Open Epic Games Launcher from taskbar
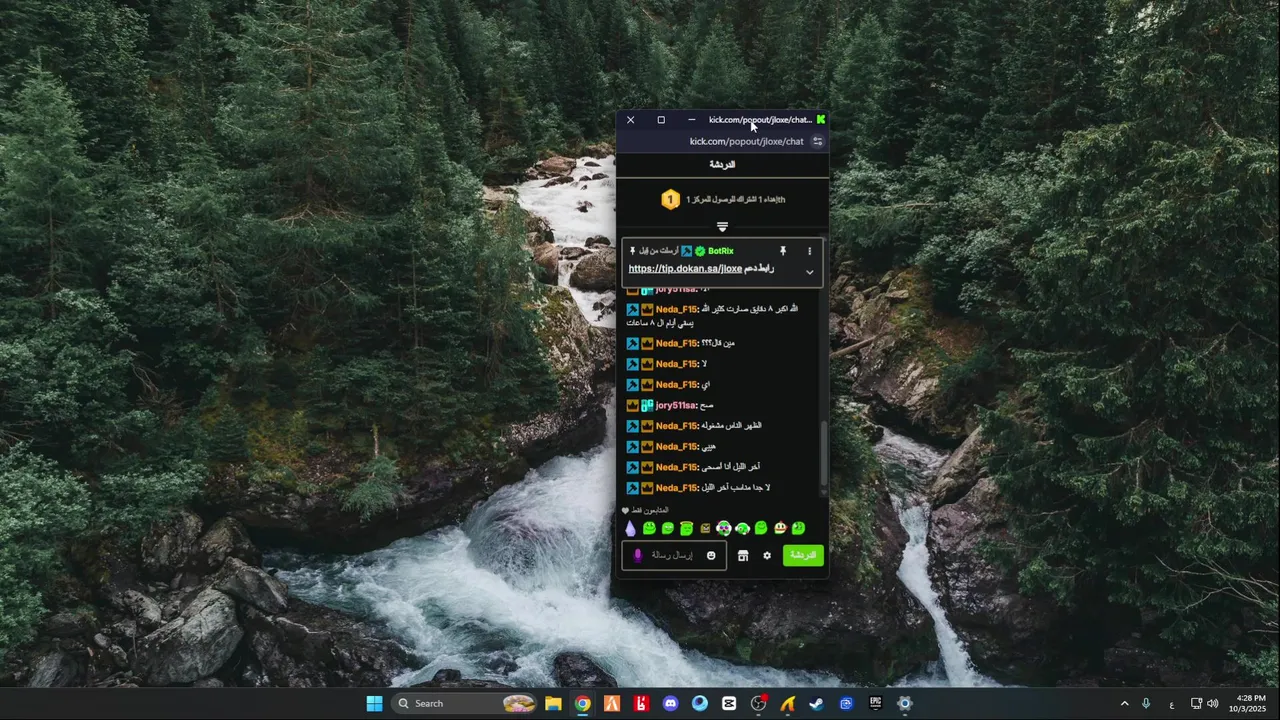 [x=875, y=703]
